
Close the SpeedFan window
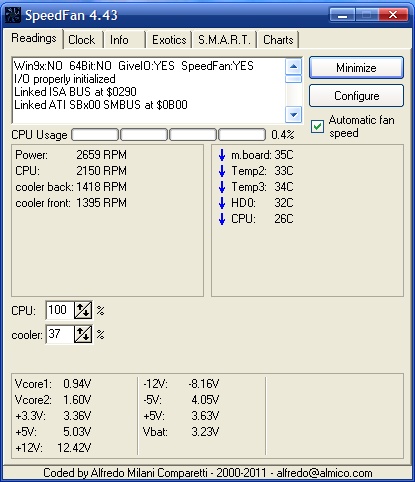[x=393, y=15]
